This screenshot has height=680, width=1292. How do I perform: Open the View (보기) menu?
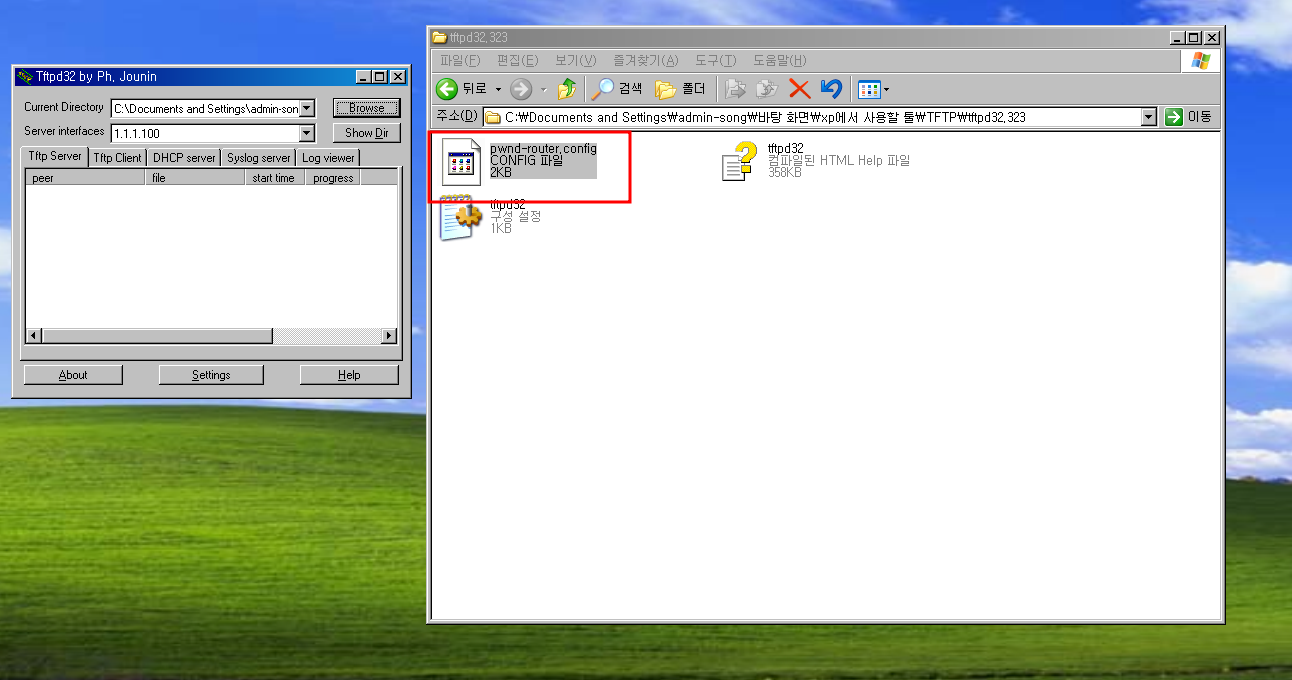tap(575, 61)
